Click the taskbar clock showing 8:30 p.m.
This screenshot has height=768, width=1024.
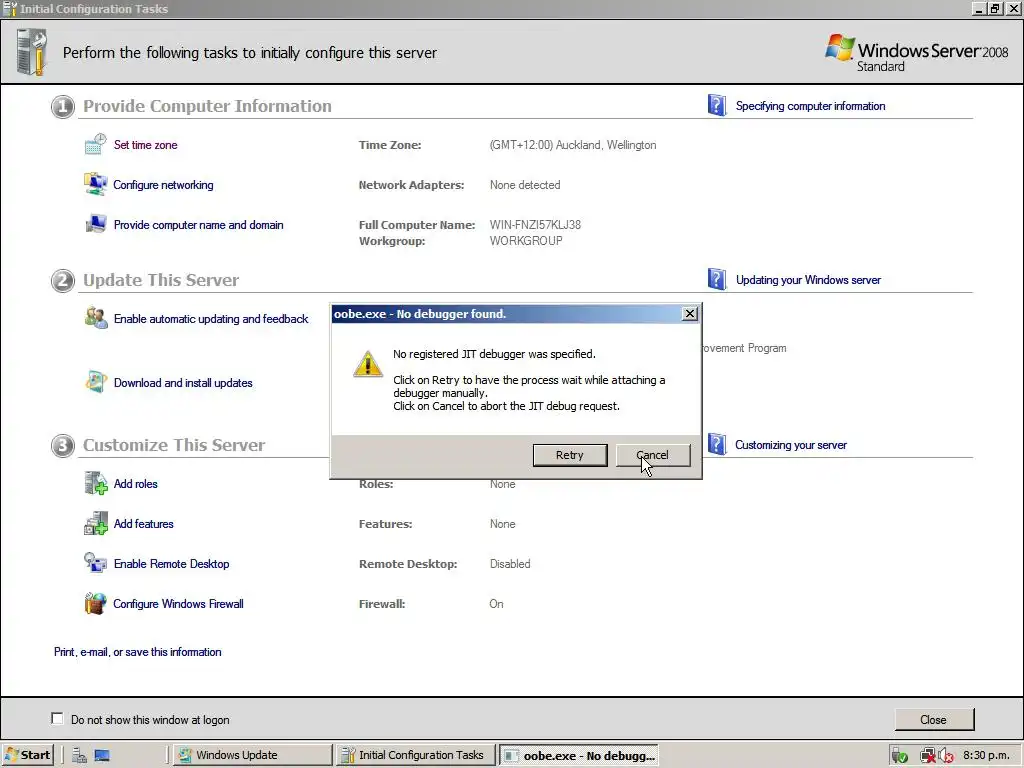(986, 756)
